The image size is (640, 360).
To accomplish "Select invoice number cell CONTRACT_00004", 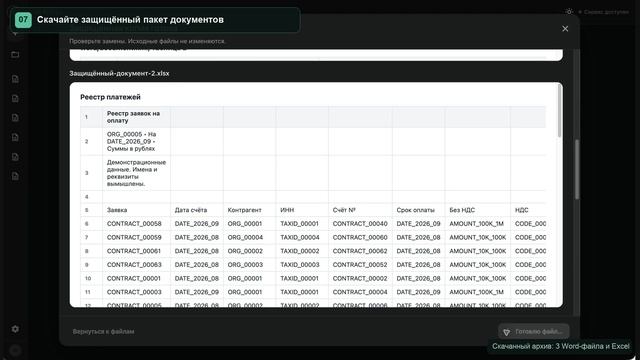I will [360, 292].
